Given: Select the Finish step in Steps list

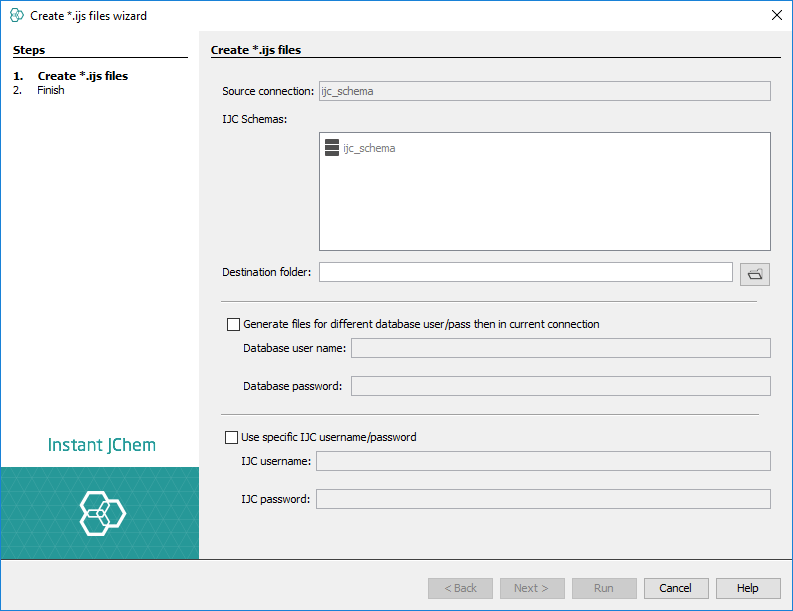Looking at the screenshot, I should [51, 90].
